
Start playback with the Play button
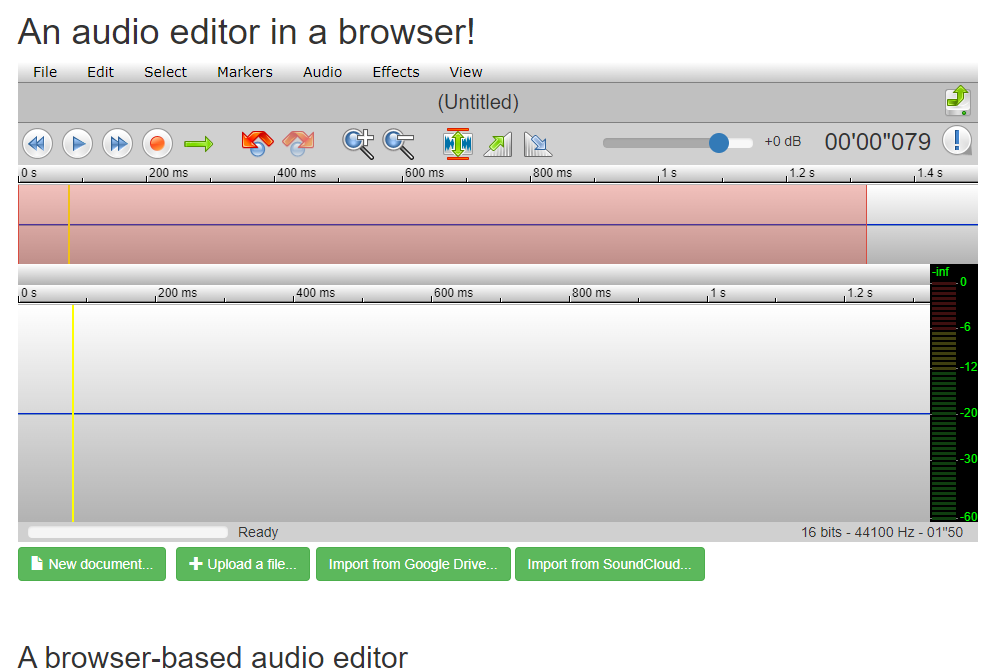[77, 143]
